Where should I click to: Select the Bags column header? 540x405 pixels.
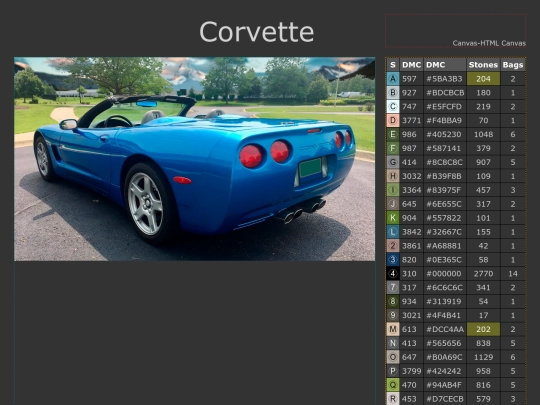[x=513, y=65]
